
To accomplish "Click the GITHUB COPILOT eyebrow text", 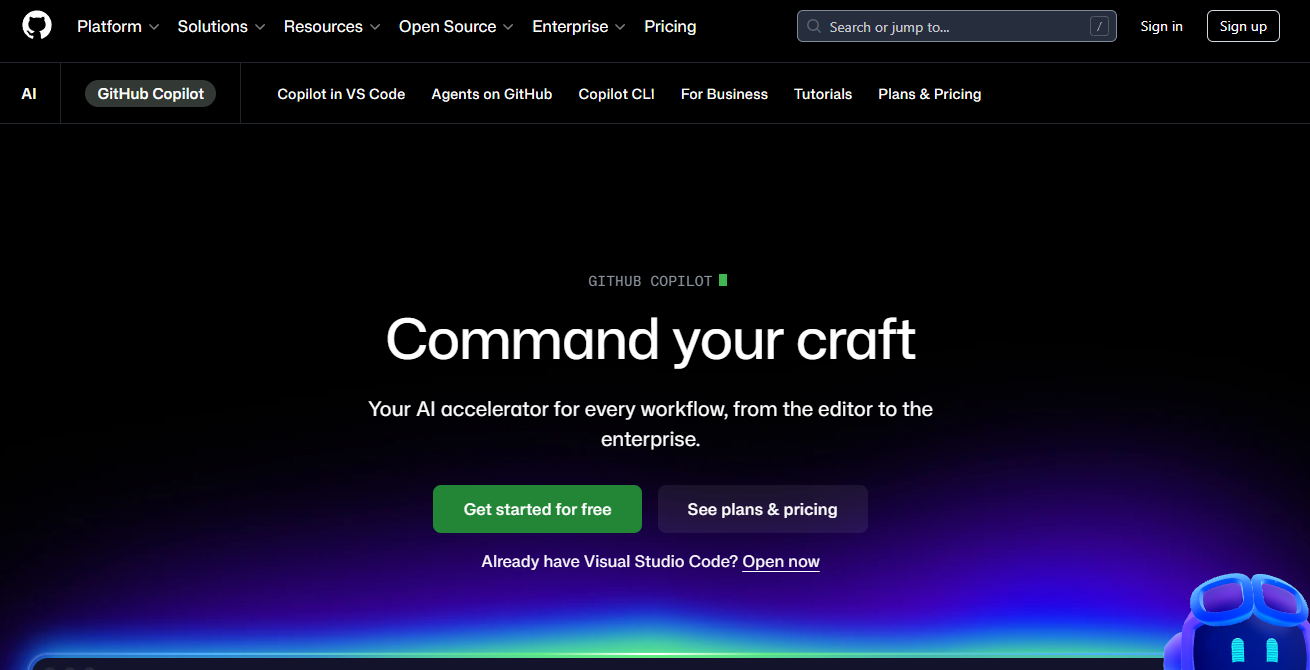I will [x=650, y=281].
